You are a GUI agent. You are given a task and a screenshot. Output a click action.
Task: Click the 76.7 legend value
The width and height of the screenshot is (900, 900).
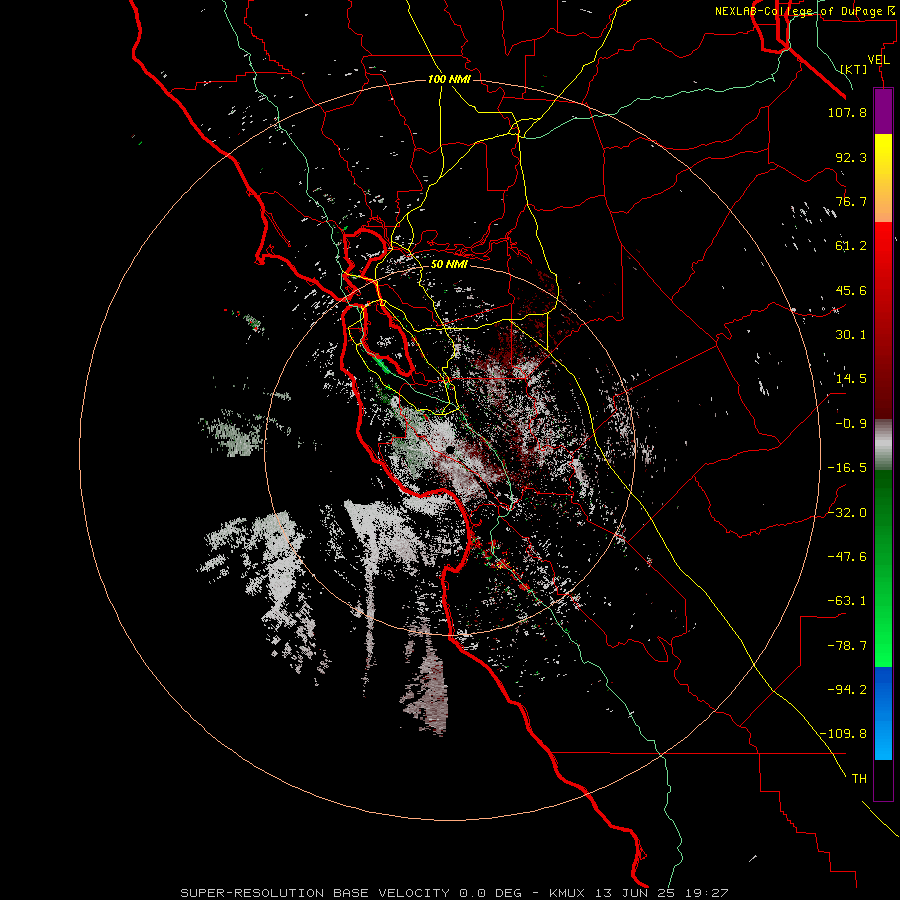[851, 201]
